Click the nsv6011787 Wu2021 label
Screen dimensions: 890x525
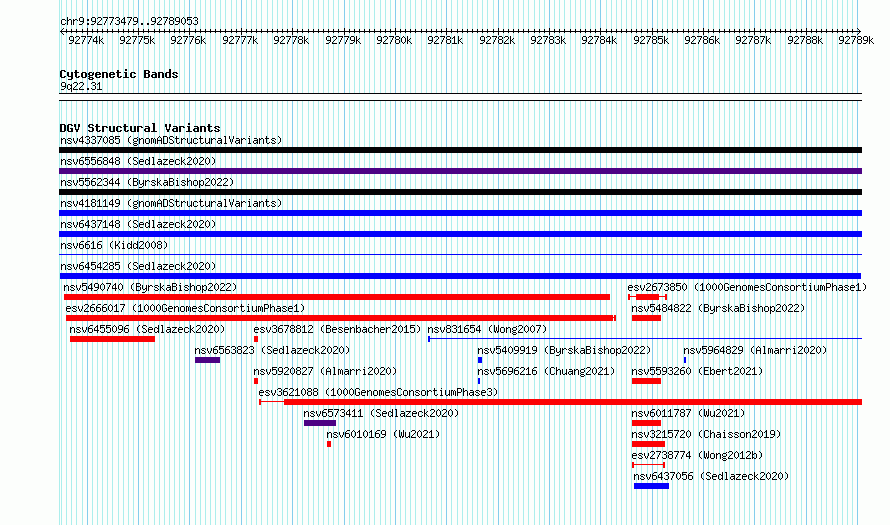[688, 413]
